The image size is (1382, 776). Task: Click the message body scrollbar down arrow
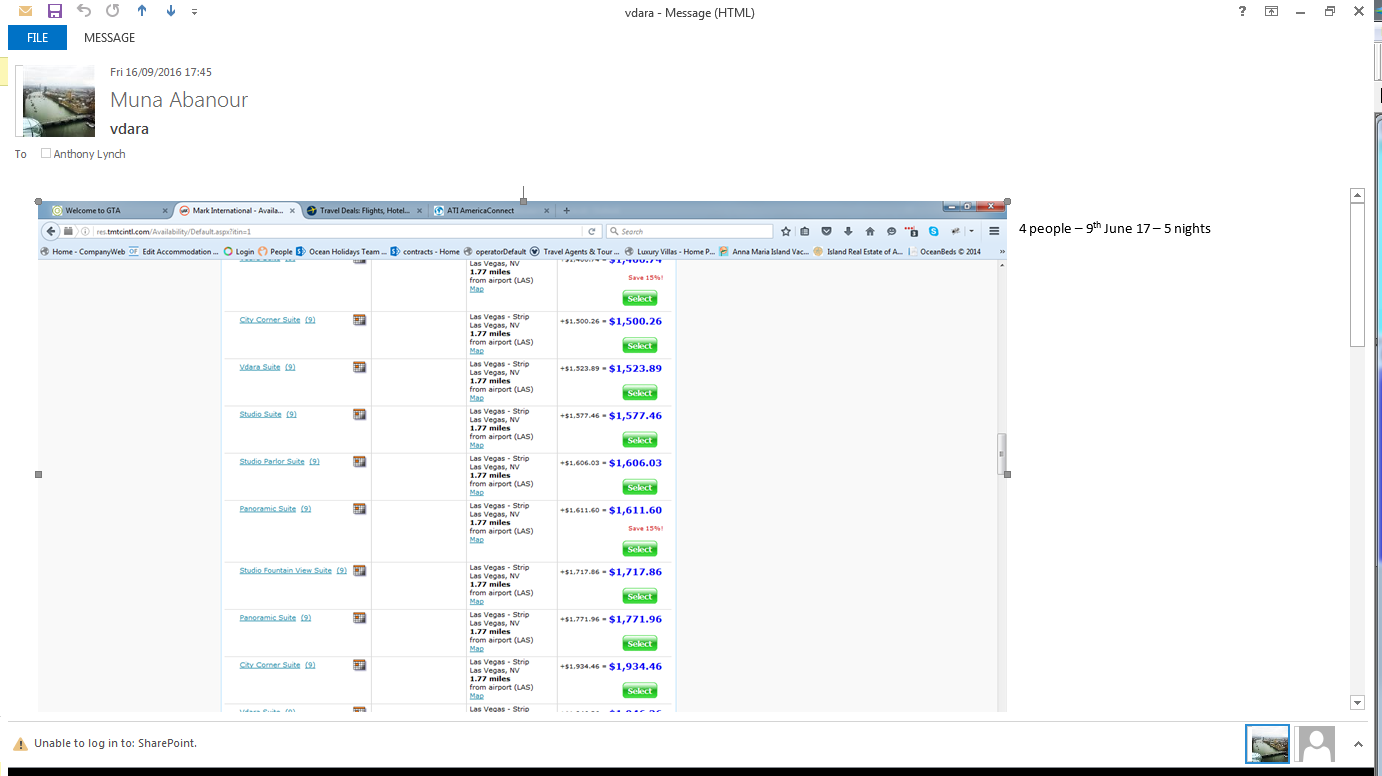click(x=1357, y=703)
